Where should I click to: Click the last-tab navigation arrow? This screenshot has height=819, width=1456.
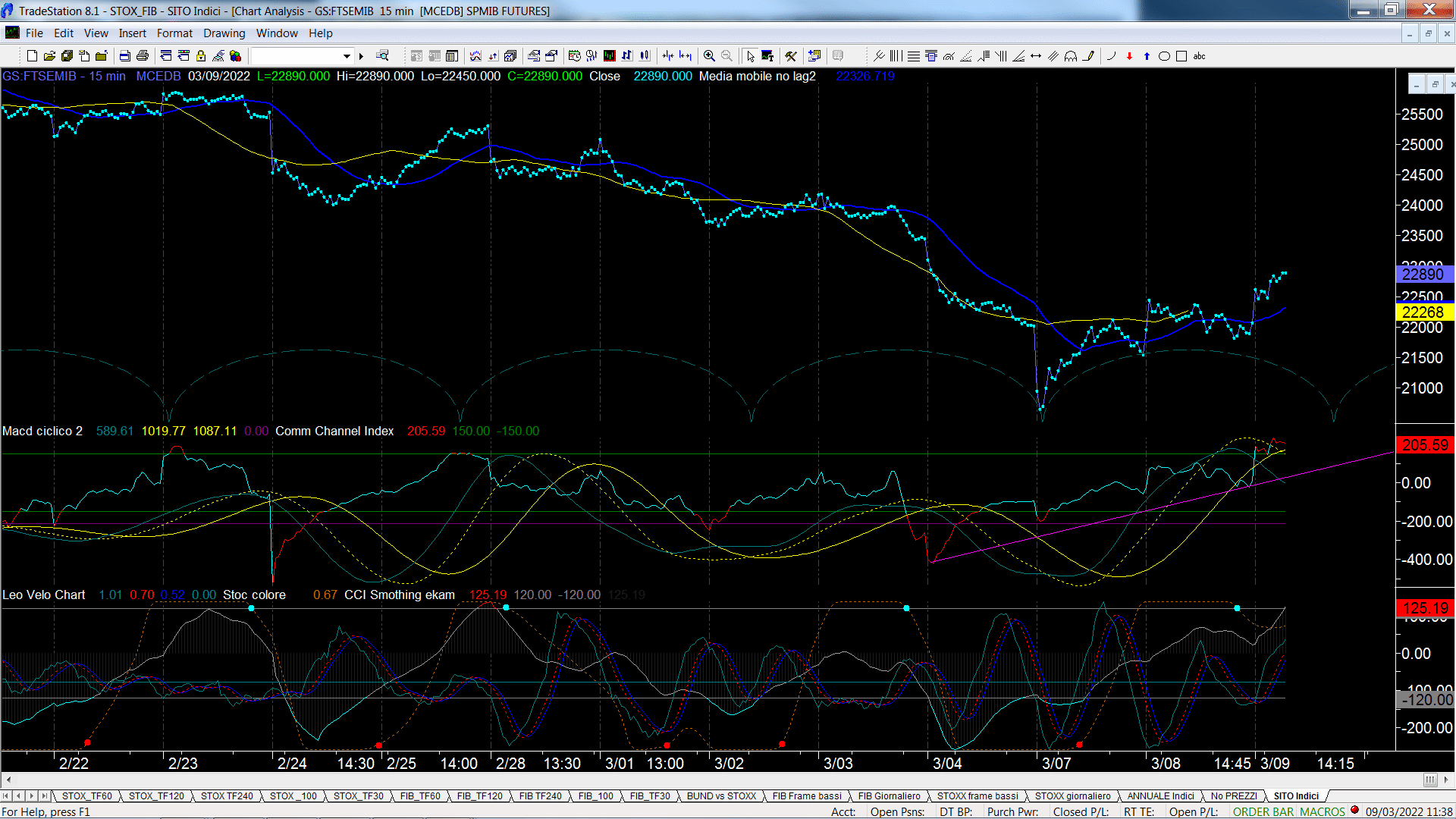pyautogui.click(x=45, y=795)
